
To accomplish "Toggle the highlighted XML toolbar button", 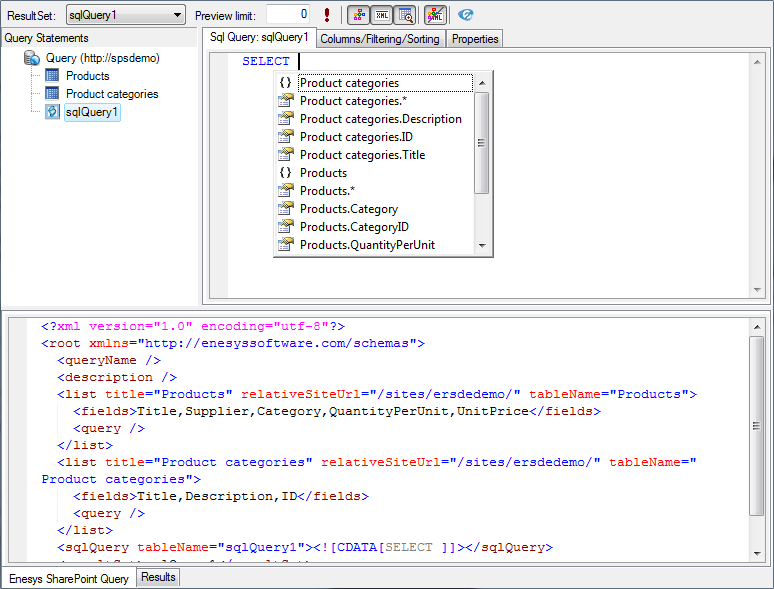I will [x=435, y=15].
